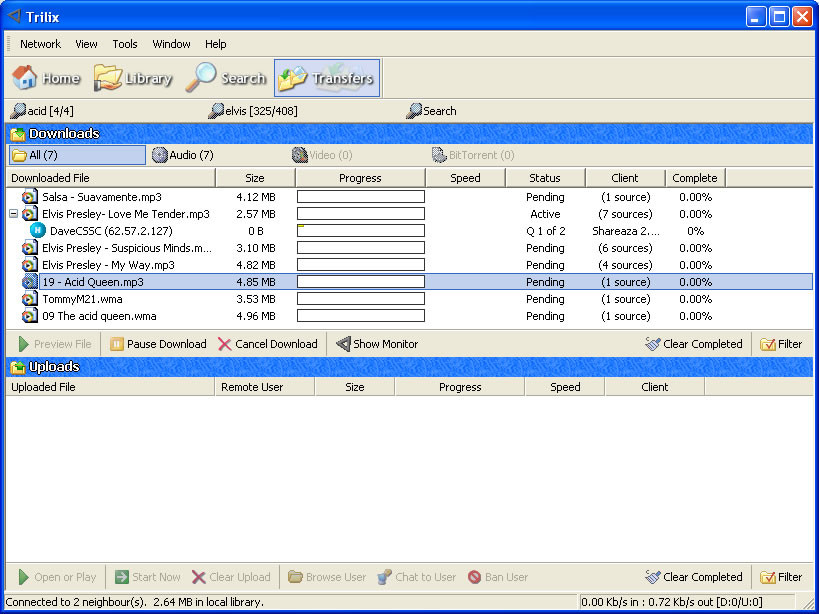
Task: Click Browse User button
Action: click(327, 577)
